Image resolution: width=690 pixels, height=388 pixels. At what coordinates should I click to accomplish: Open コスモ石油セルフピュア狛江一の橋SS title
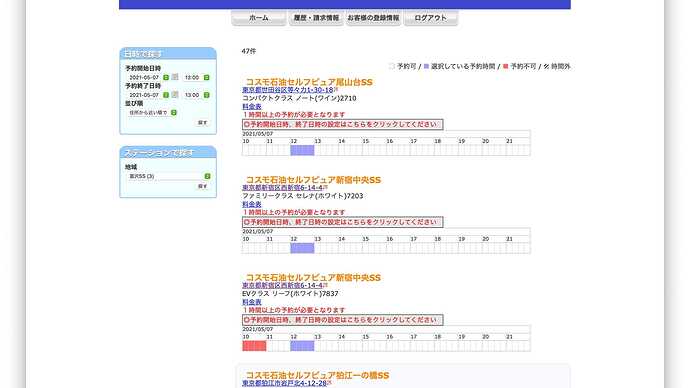tap(317, 375)
